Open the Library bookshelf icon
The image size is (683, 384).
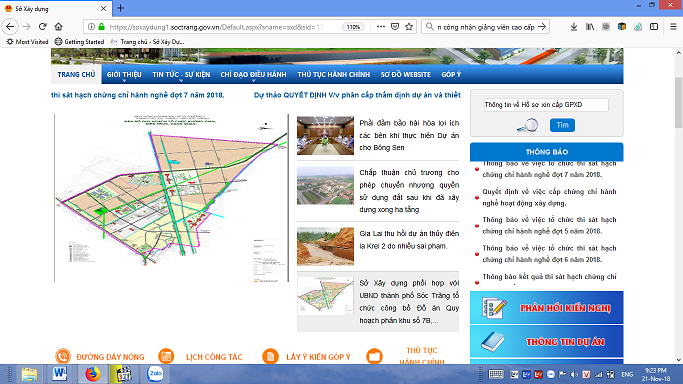(x=590, y=27)
